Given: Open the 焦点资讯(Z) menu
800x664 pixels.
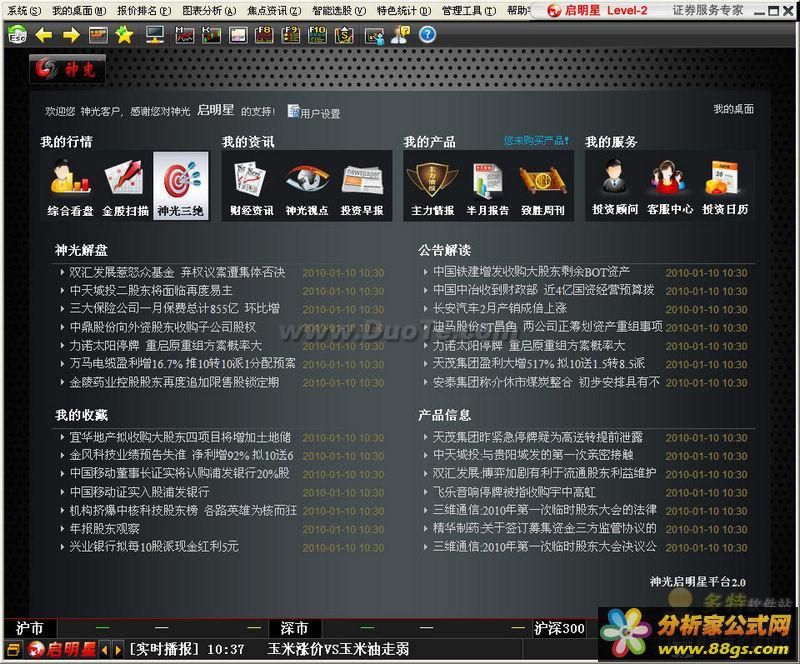Looking at the screenshot, I should (x=274, y=10).
